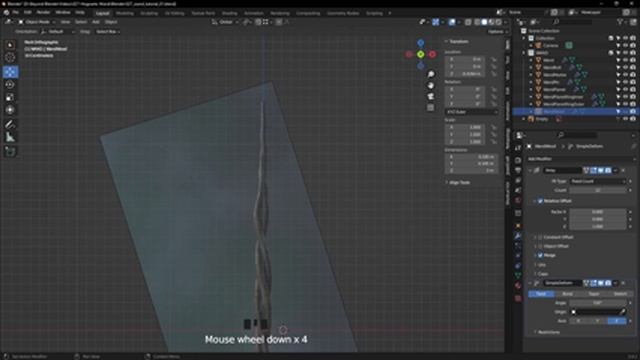Toggle the Merge checkbox

click(540, 256)
